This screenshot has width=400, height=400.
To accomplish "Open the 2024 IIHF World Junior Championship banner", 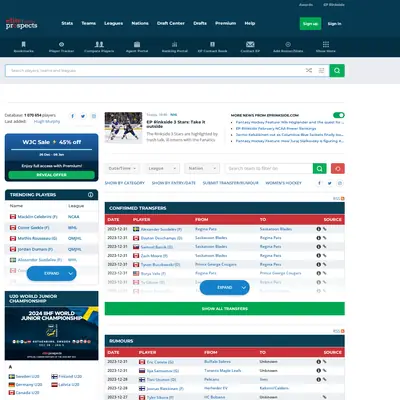I will 52,333.
